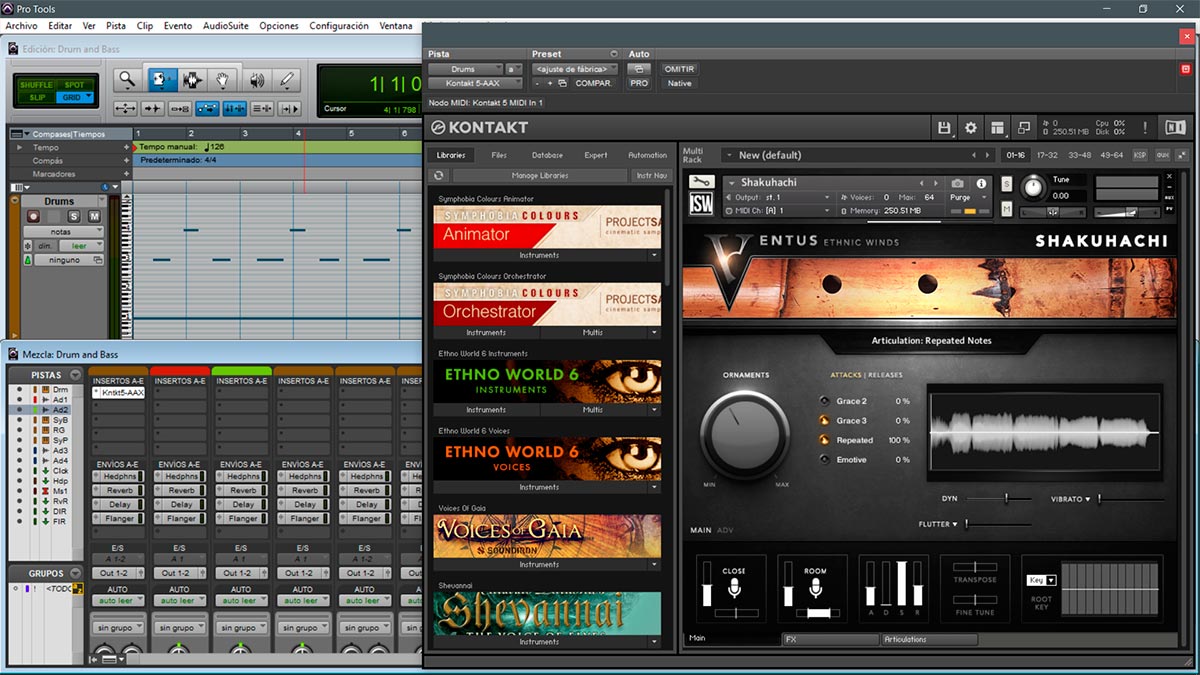Mute the Shakuhachi instrument in Kontakt
The width and height of the screenshot is (1200, 675).
click(1006, 208)
